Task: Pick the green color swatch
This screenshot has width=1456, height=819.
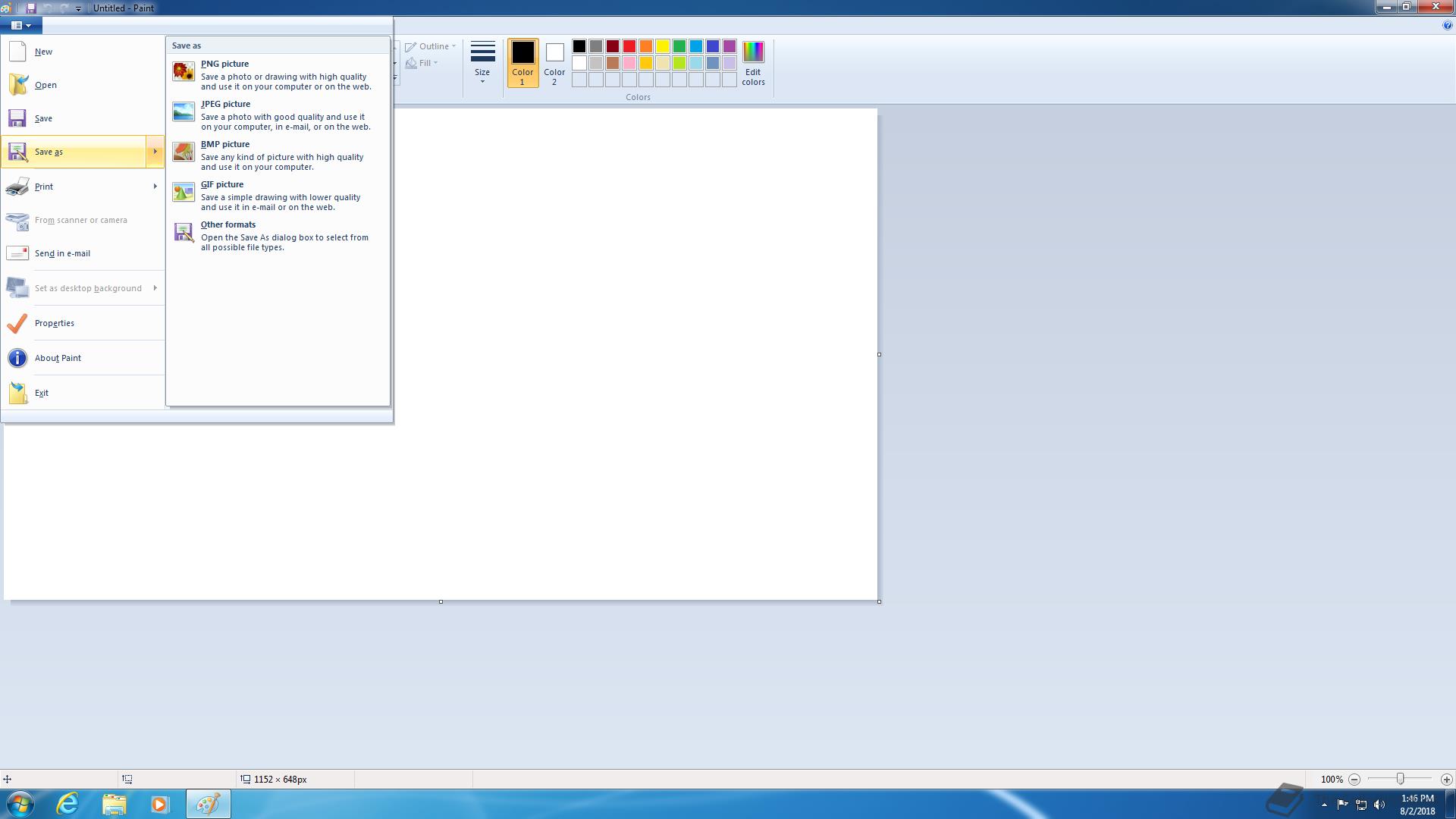Action: 679,46
